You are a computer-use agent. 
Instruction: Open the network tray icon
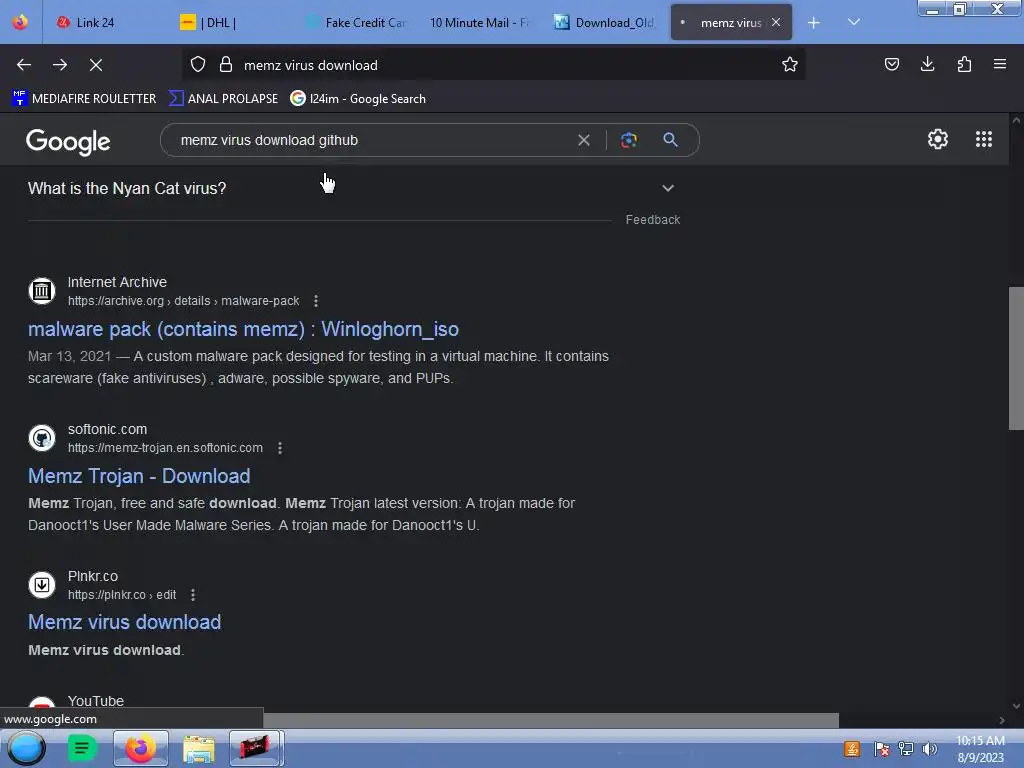(x=906, y=749)
